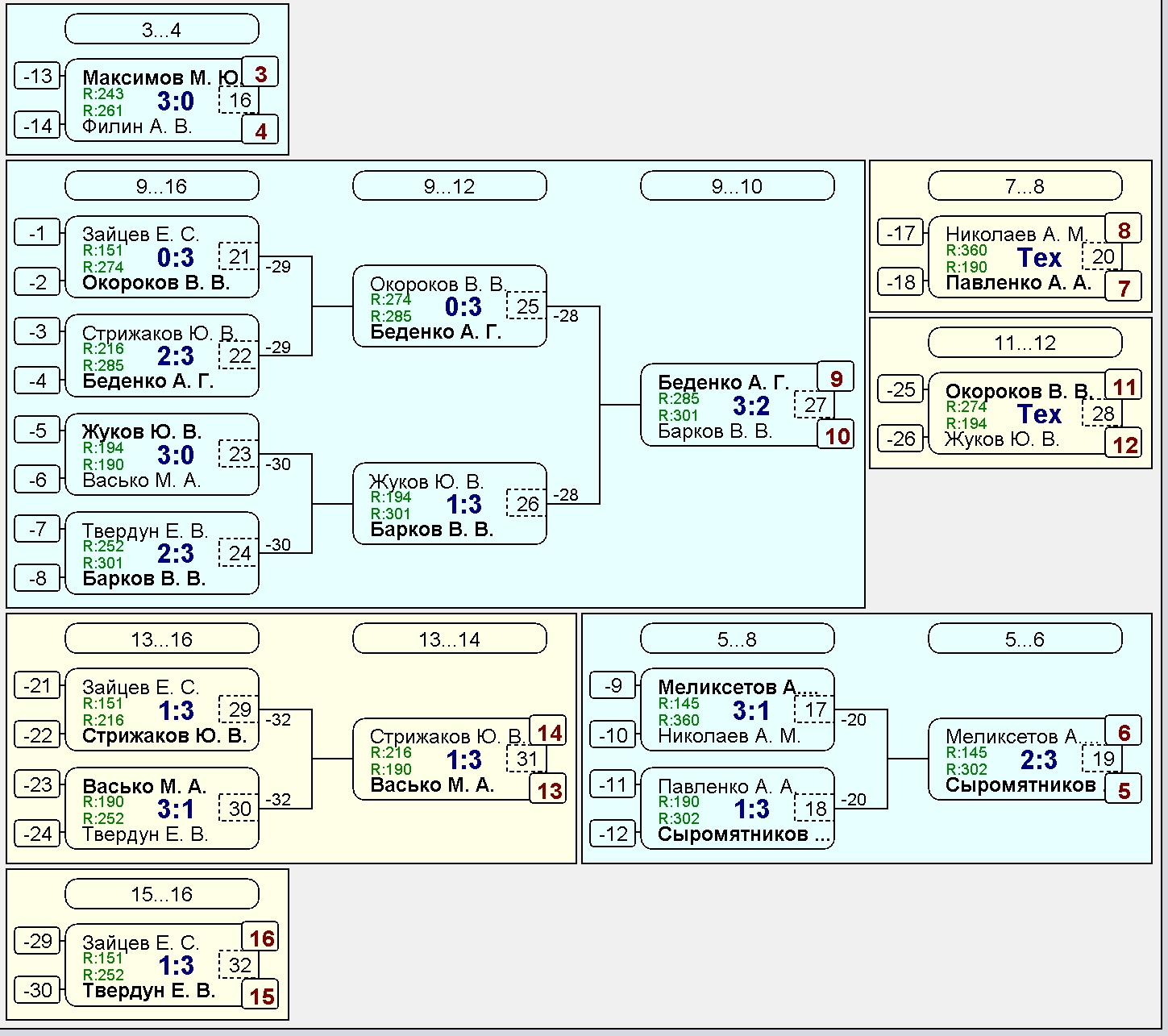The image size is (1168, 1036).
Task: Click the place 3 badge
Action: point(260,73)
